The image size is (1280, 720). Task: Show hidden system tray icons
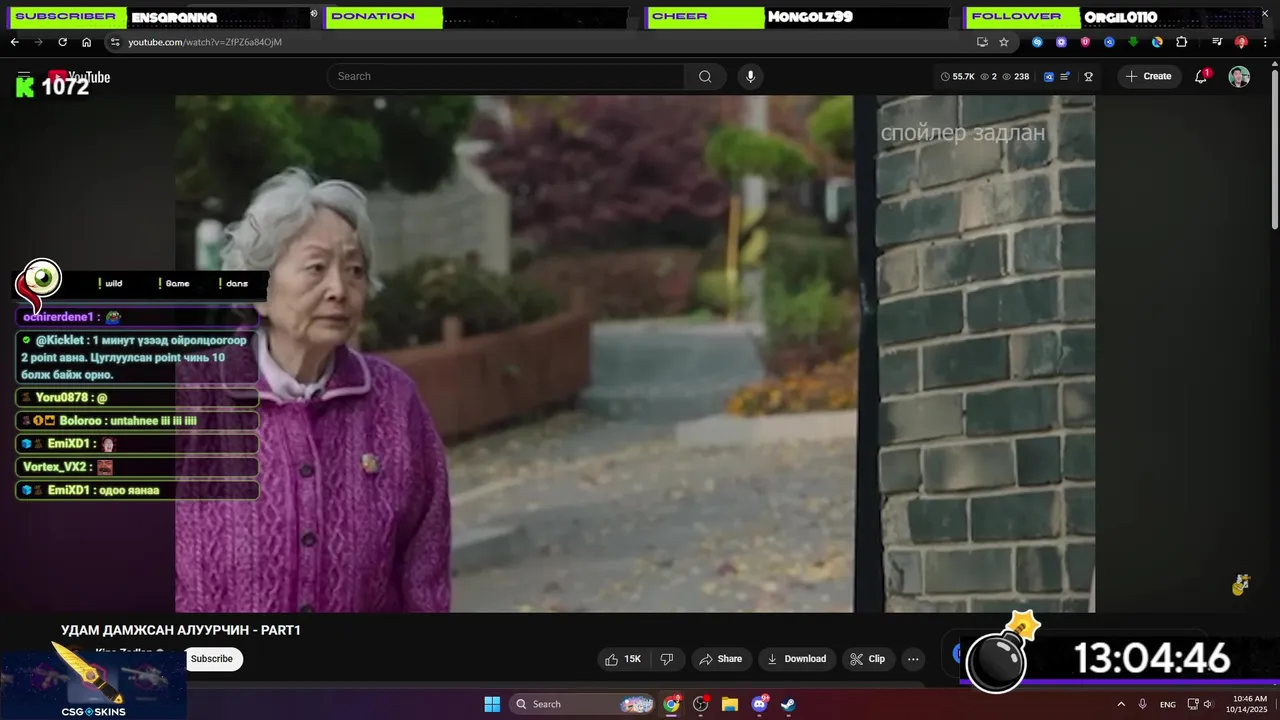pyautogui.click(x=1121, y=704)
